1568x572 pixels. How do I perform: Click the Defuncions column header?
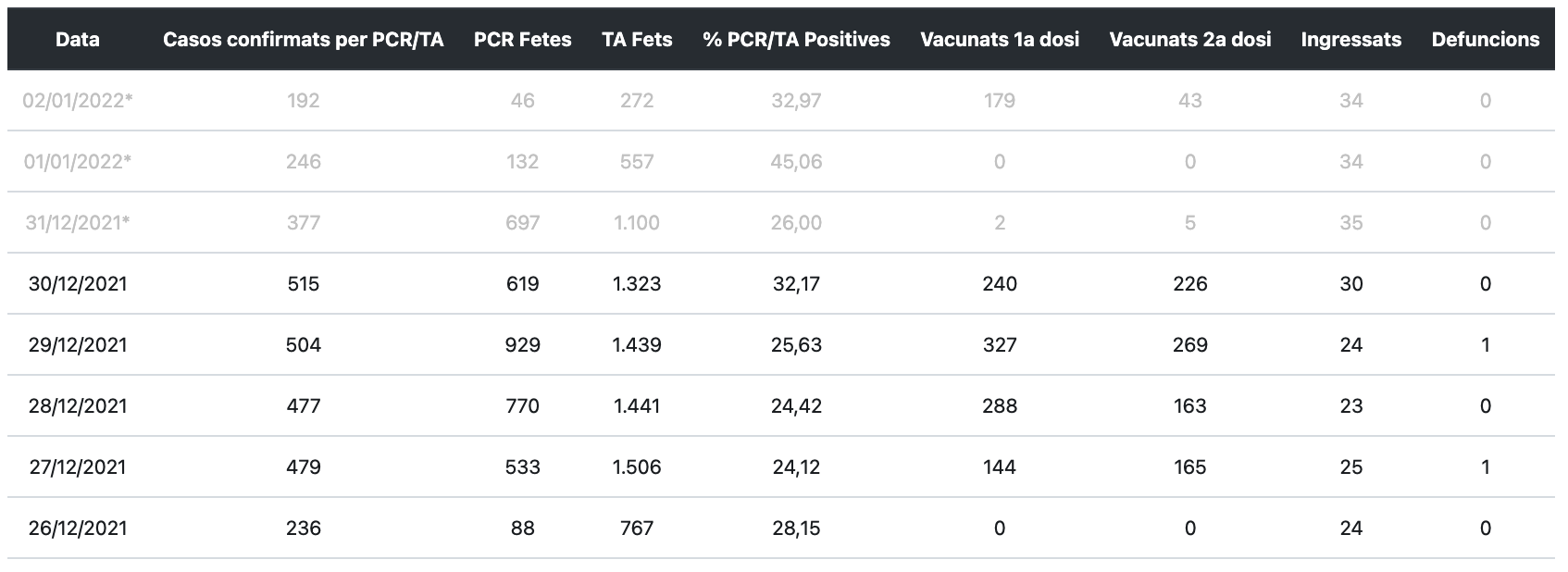point(1485,39)
